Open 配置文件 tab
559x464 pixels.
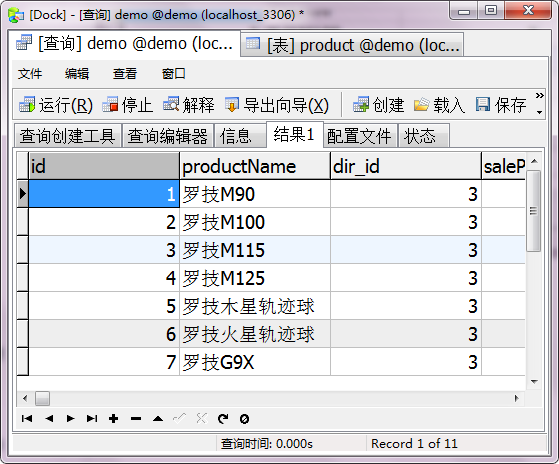(x=360, y=136)
